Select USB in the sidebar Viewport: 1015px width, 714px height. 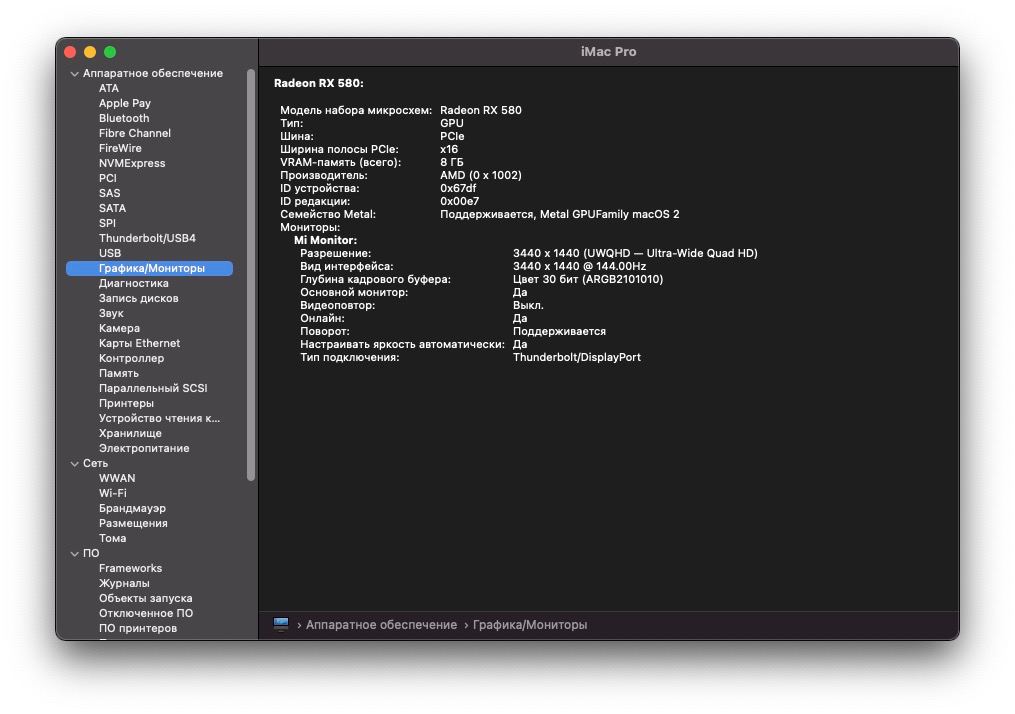tap(110, 253)
